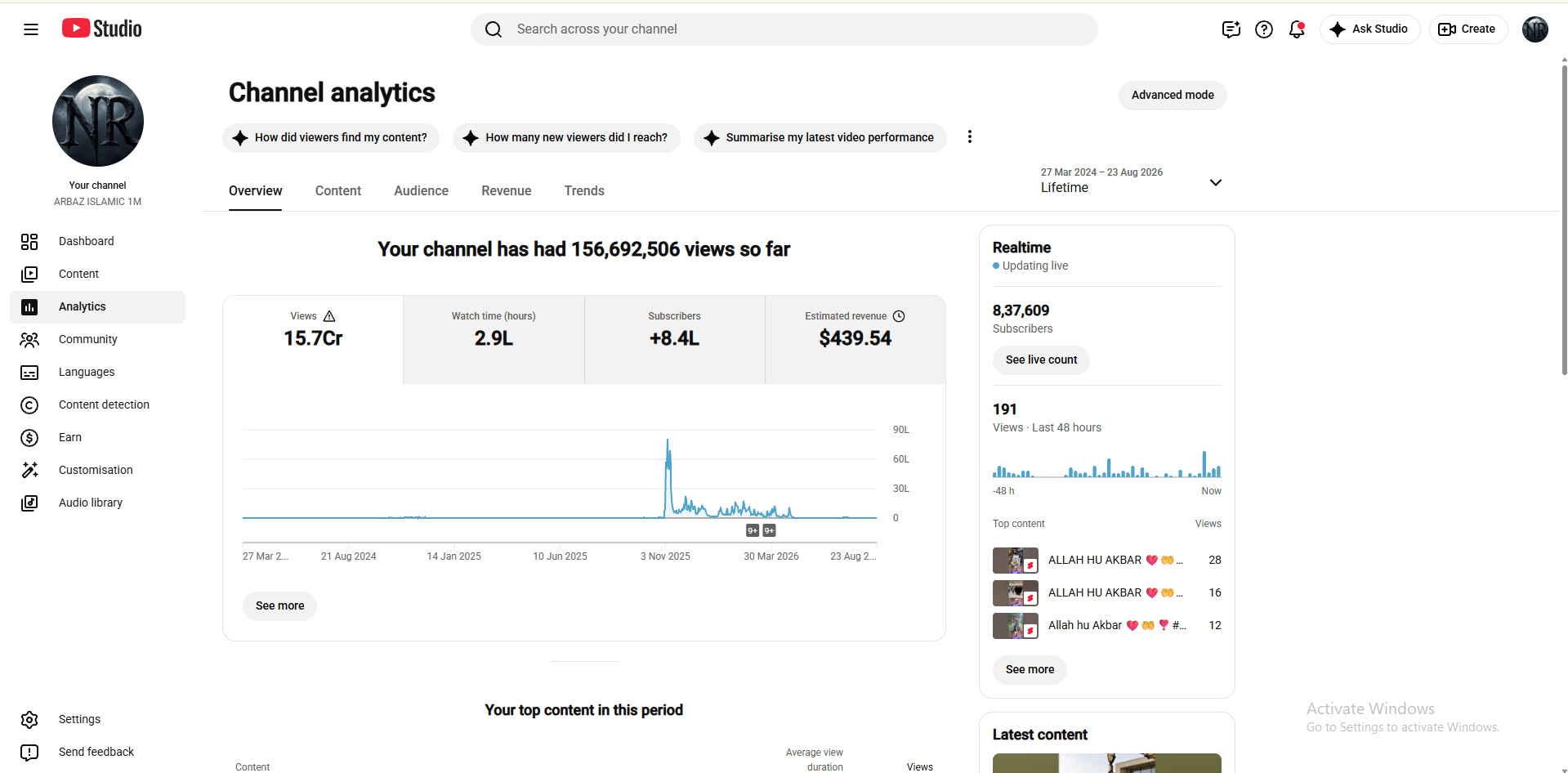1568x773 pixels.
Task: Select the Watch time (hours) metric card
Action: coord(494,340)
